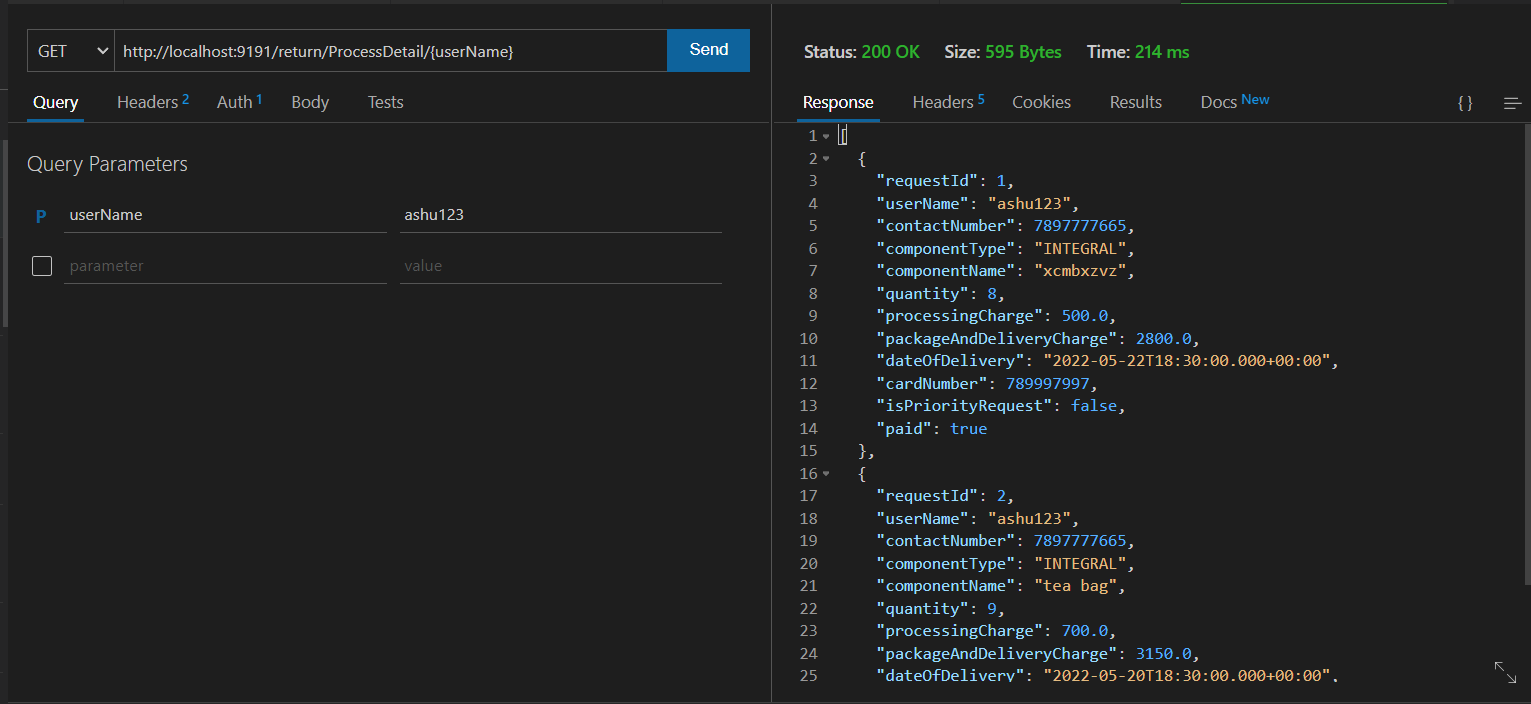
Task: Enable the empty query parameter checkbox
Action: [x=42, y=266]
